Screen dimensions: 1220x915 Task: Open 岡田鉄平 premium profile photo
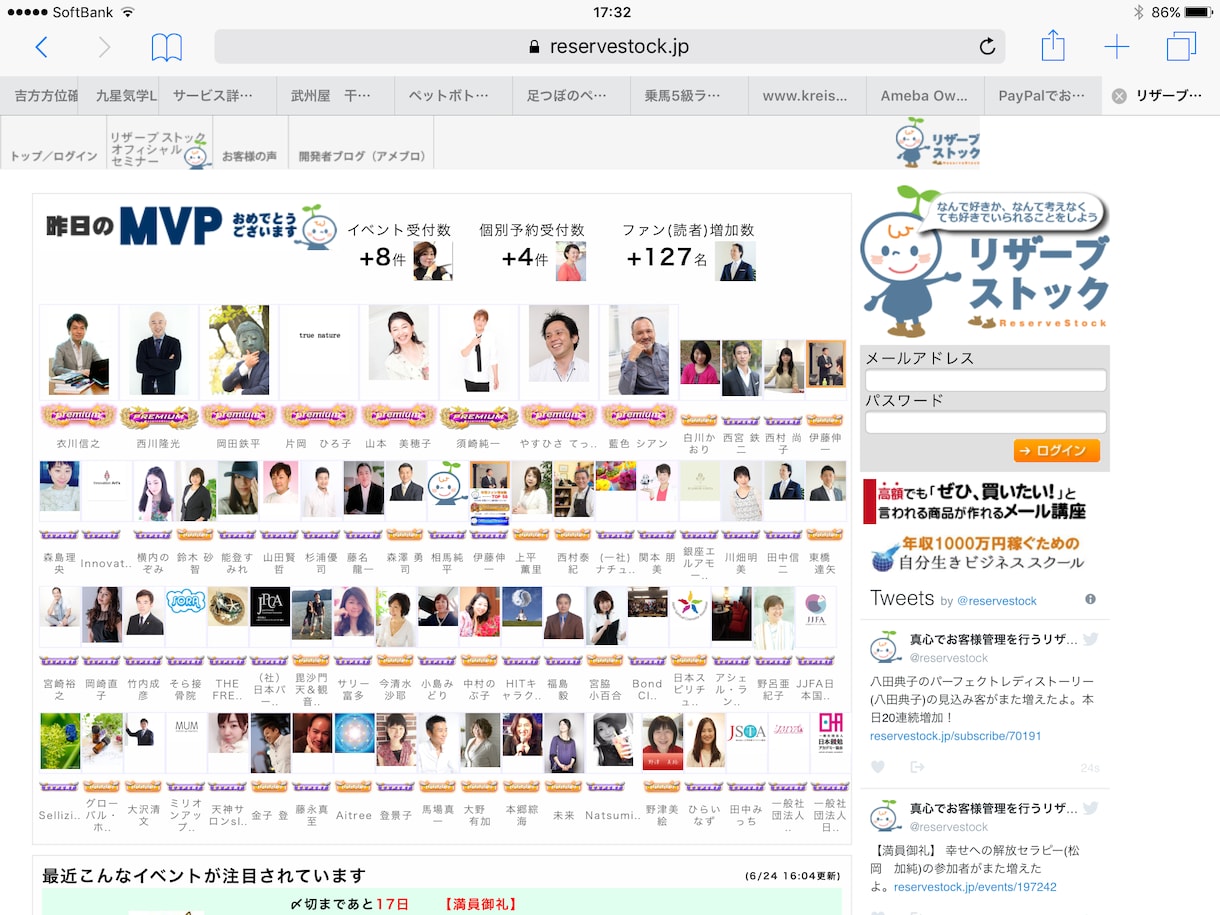[x=239, y=352]
